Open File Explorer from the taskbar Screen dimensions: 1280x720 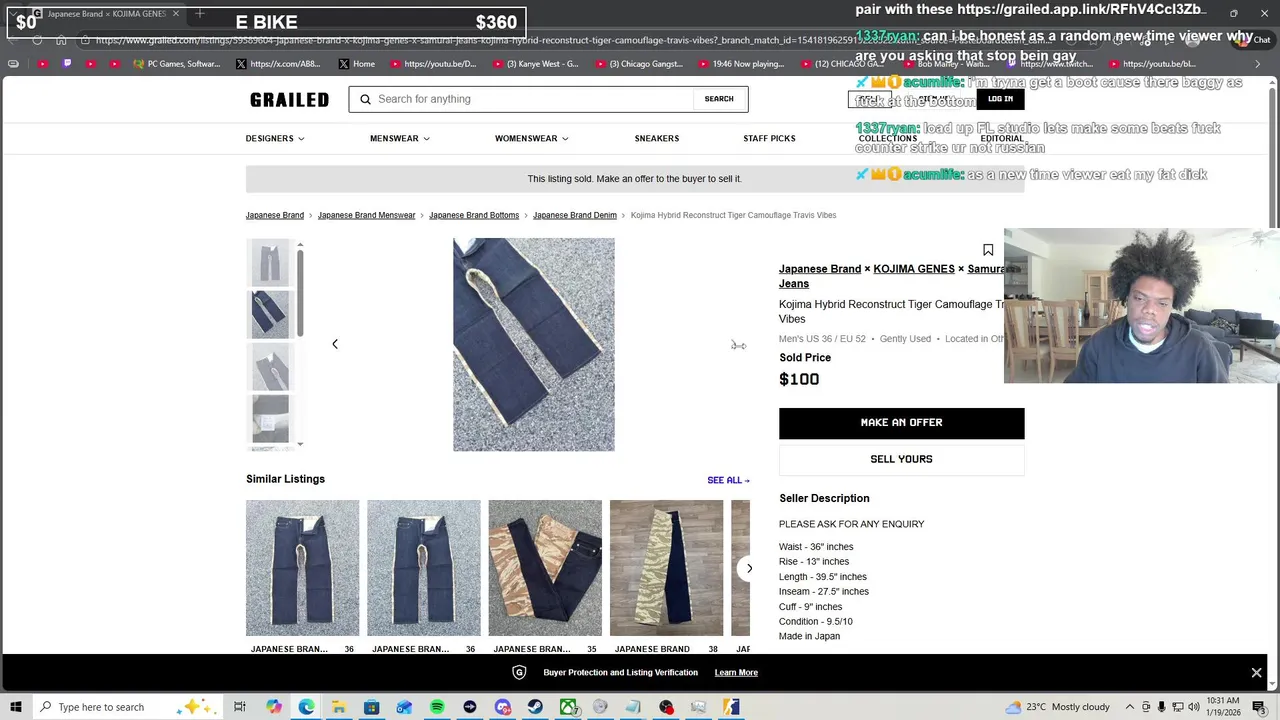click(339, 707)
